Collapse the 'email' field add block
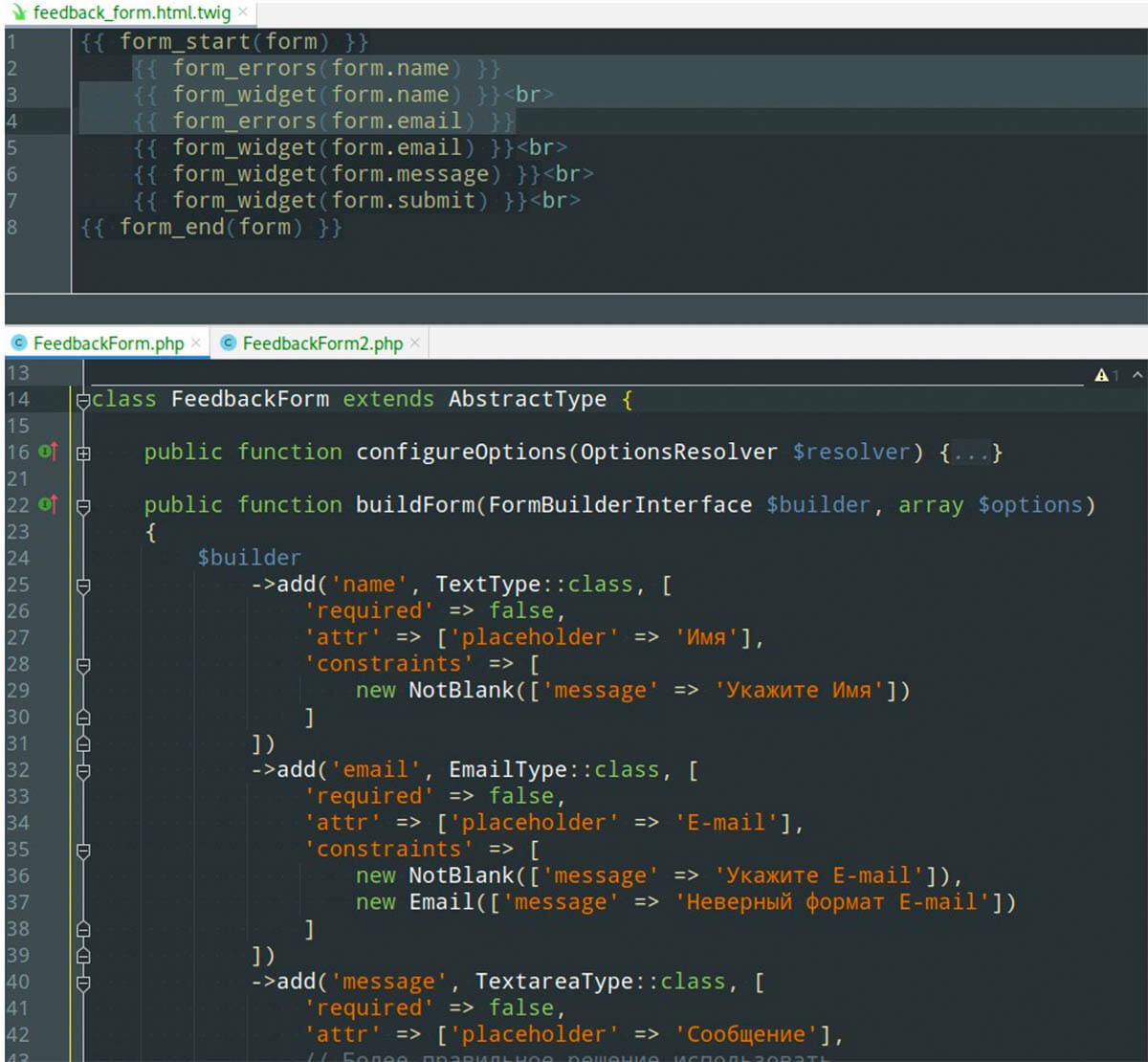Image resolution: width=1148 pixels, height=1062 pixels. pos(83,771)
